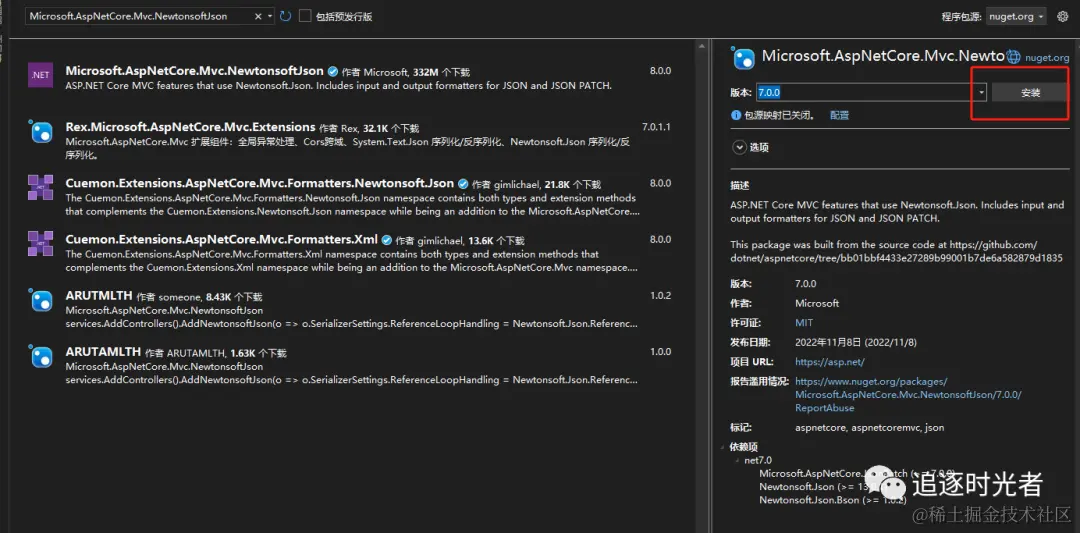Click the version field showing 7.0.0
Screen dimensions: 1080x533
[x=866, y=92]
